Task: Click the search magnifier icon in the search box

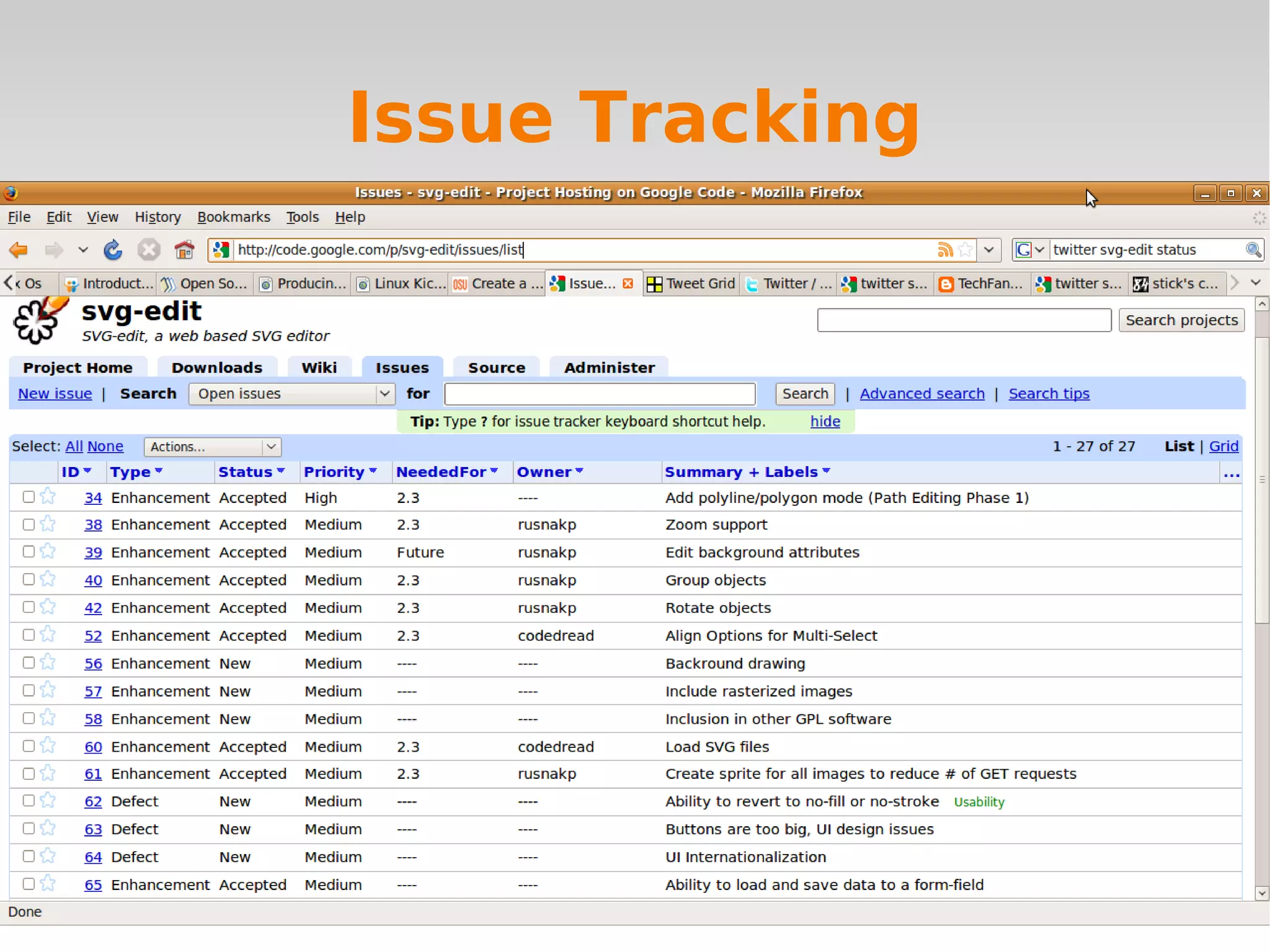Action: (1253, 249)
